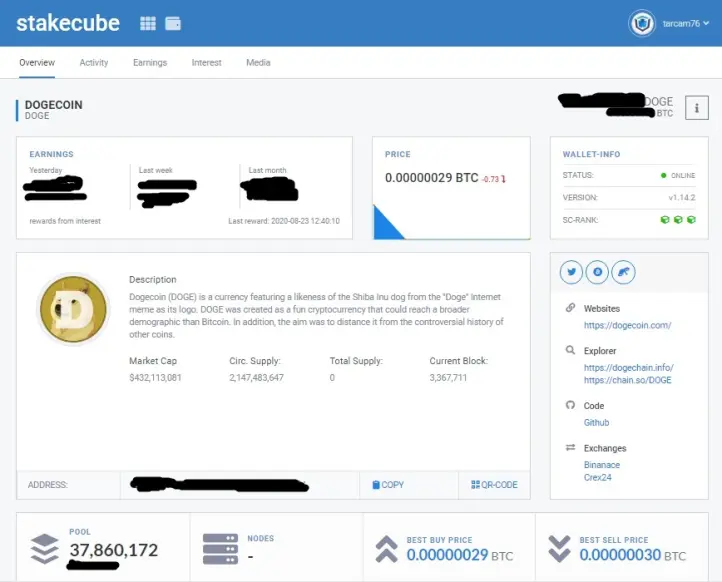The image size is (722, 582).
Task: Click the Best Sell Price down-arrows icon
Action: [x=559, y=549]
